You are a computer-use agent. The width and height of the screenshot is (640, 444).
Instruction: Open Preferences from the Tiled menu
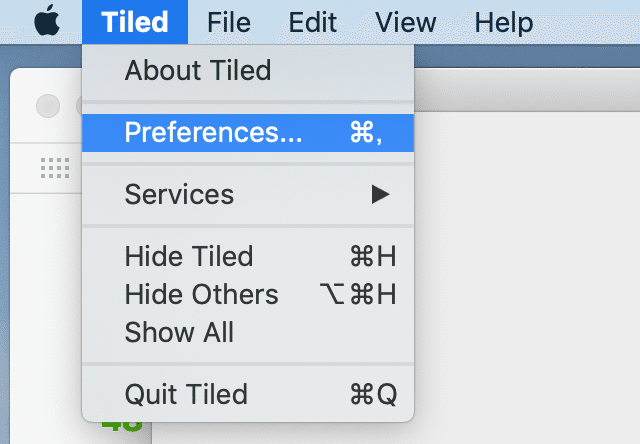212,133
